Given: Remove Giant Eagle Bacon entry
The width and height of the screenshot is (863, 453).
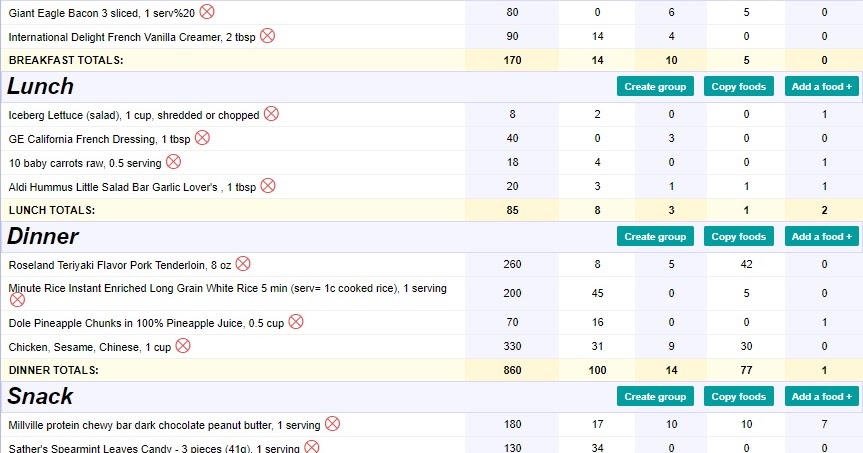Looking at the screenshot, I should pyautogui.click(x=207, y=11).
